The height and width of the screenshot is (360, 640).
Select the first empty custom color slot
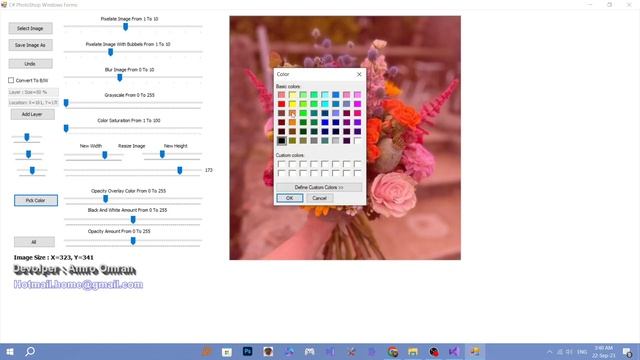[x=282, y=164]
